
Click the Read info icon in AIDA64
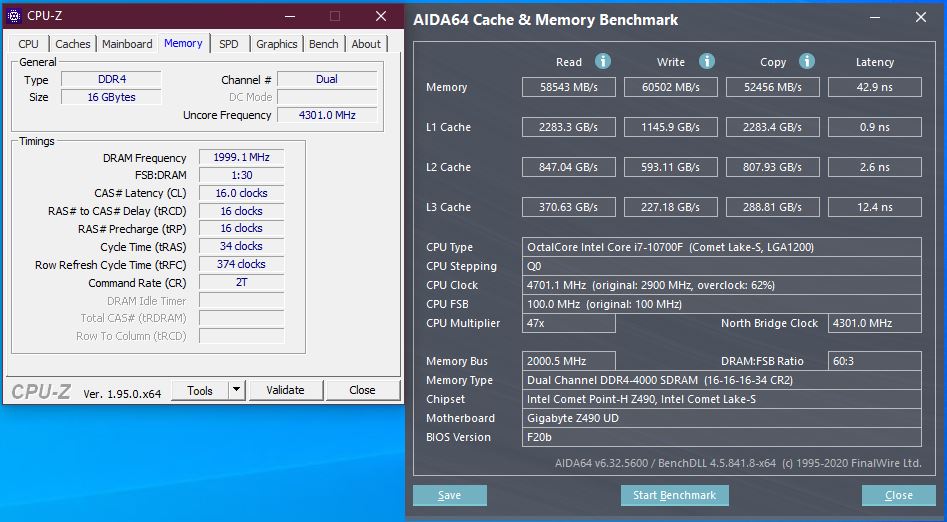(602, 61)
